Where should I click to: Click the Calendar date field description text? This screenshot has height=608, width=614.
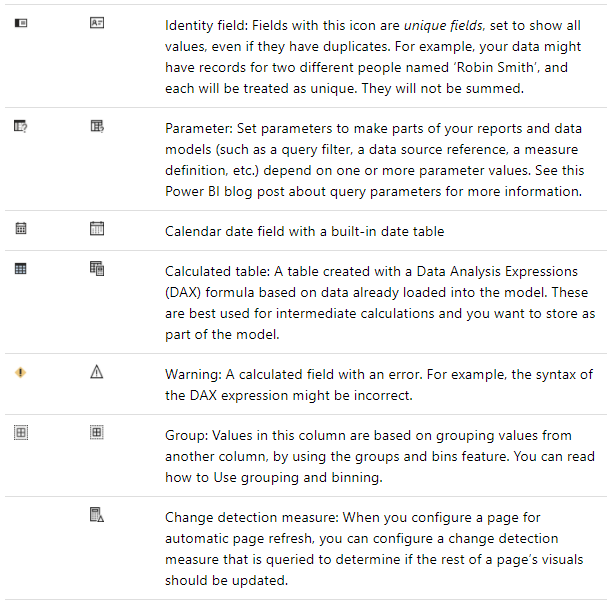(305, 231)
